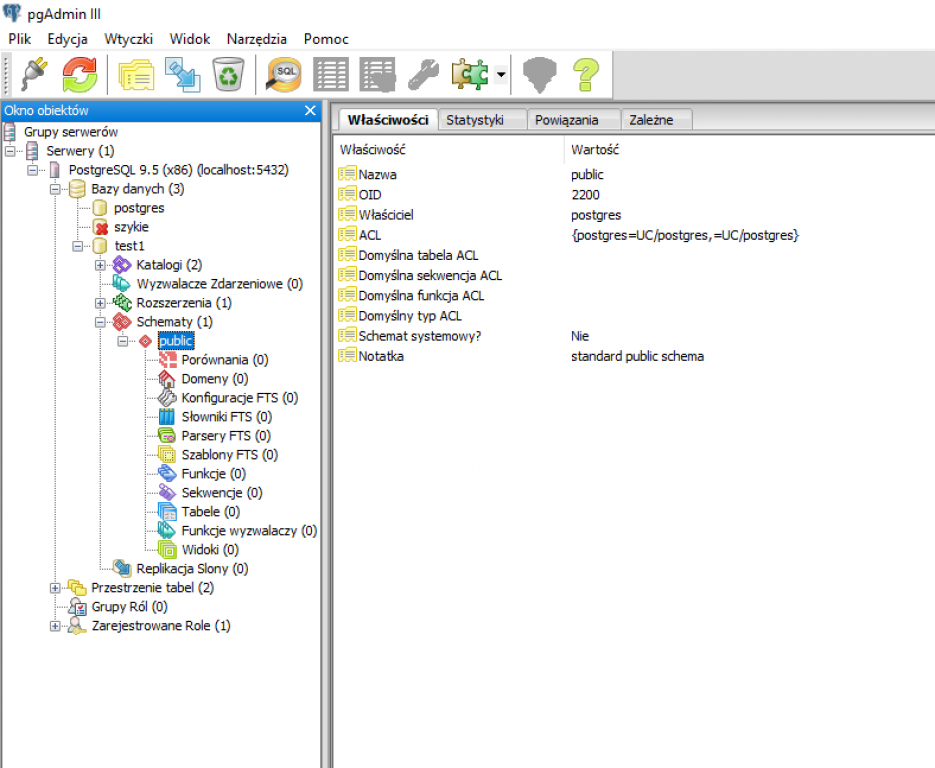The image size is (935, 768).
Task: Click the yellow question mark help icon
Action: click(x=586, y=75)
